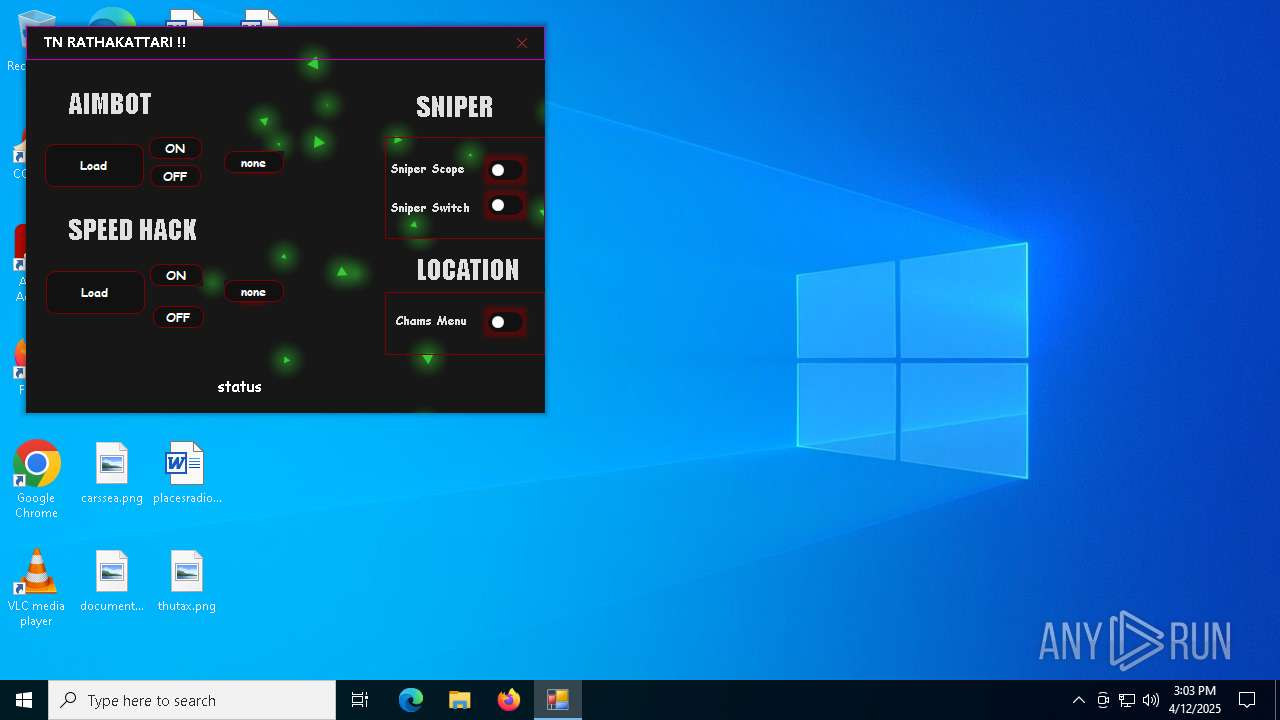Click the meet-now tray icon beside network
Viewport: 1280px width, 720px height.
pyautogui.click(x=1103, y=700)
